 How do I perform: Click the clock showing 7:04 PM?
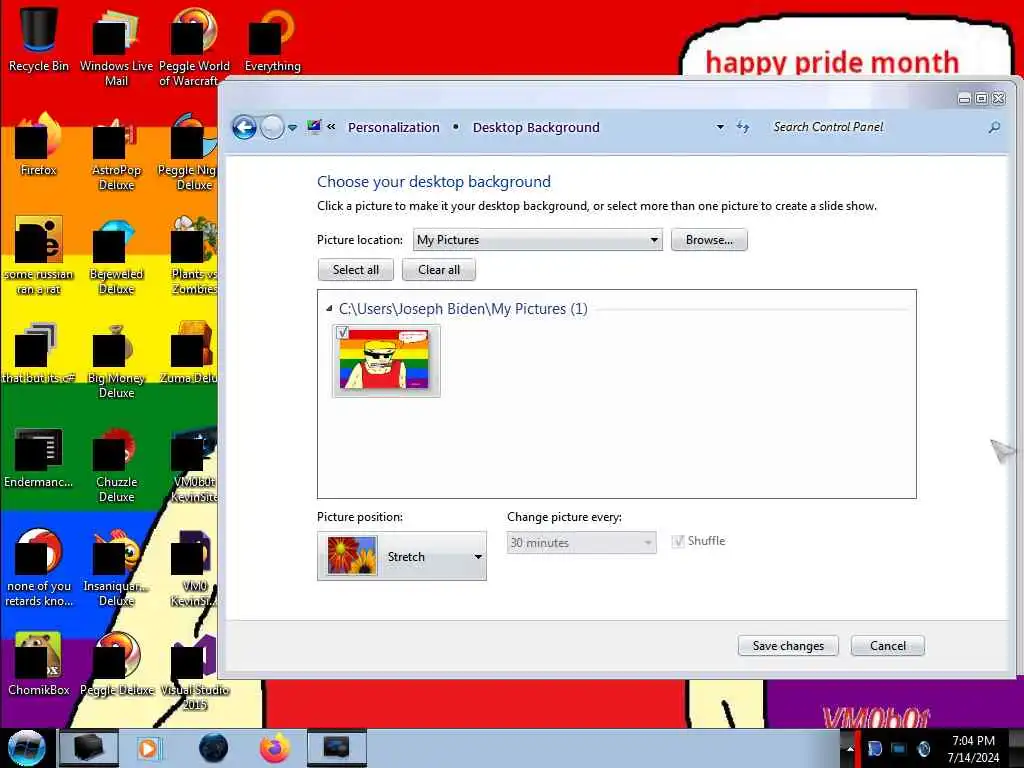pos(973,749)
